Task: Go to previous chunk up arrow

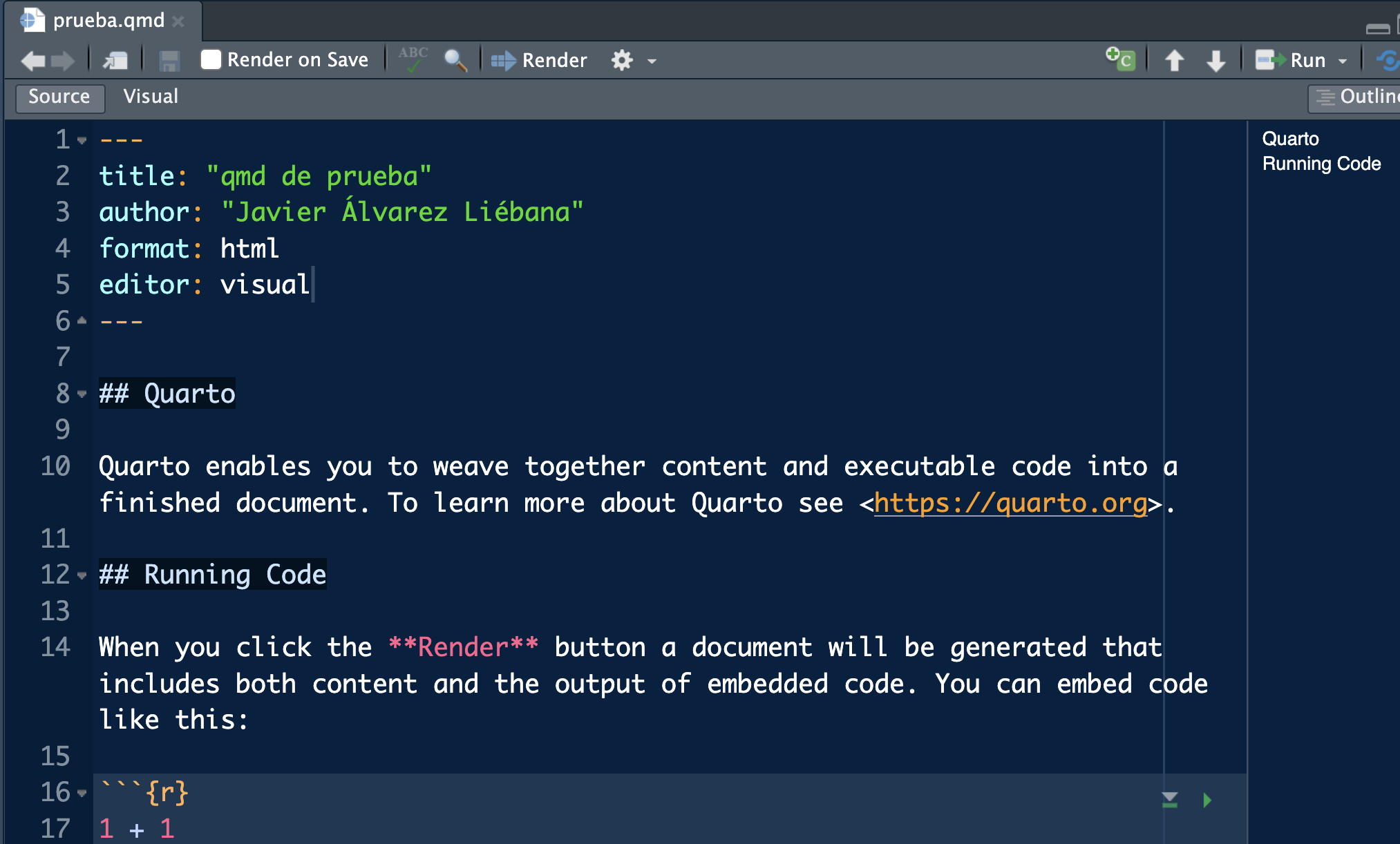Action: pos(1174,61)
